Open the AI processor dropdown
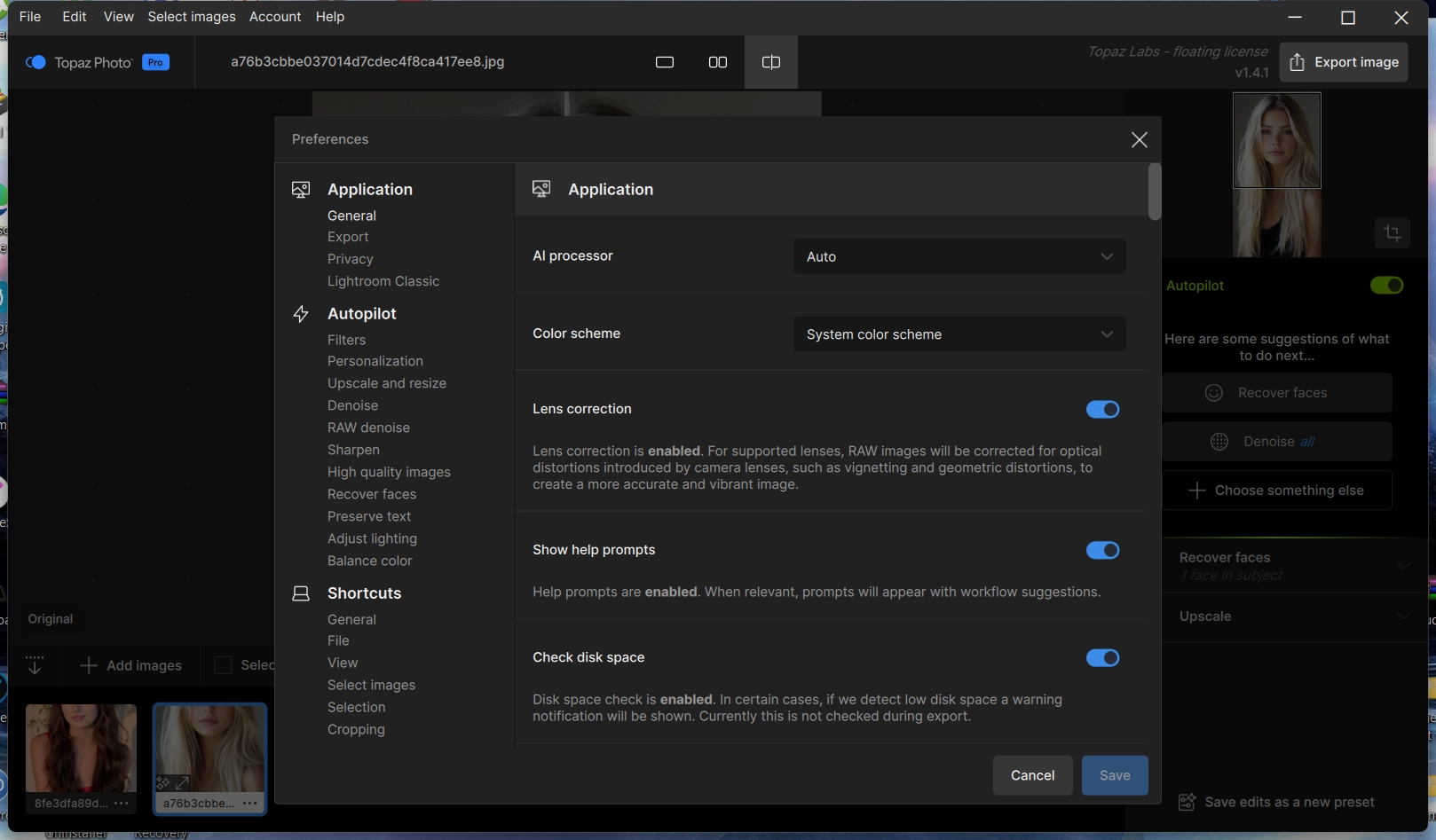This screenshot has width=1436, height=840. pos(959,256)
